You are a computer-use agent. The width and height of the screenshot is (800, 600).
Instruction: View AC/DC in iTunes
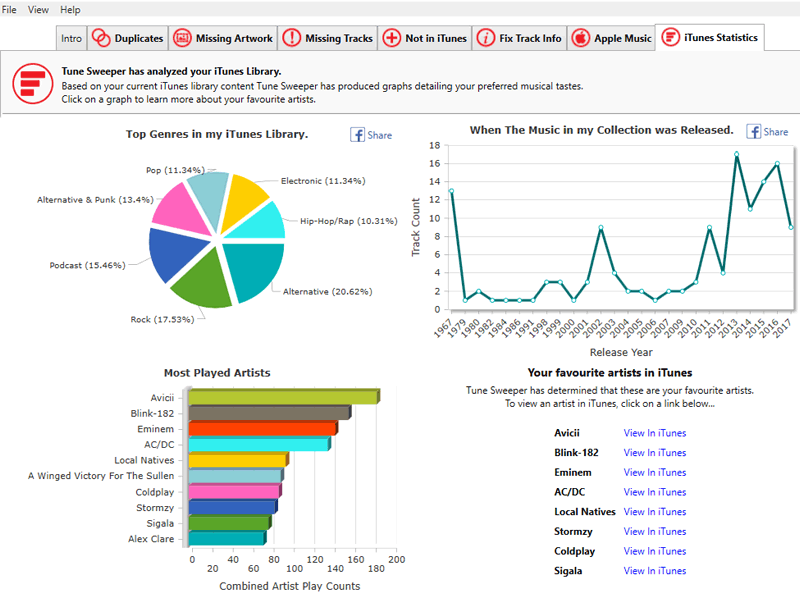coord(655,492)
